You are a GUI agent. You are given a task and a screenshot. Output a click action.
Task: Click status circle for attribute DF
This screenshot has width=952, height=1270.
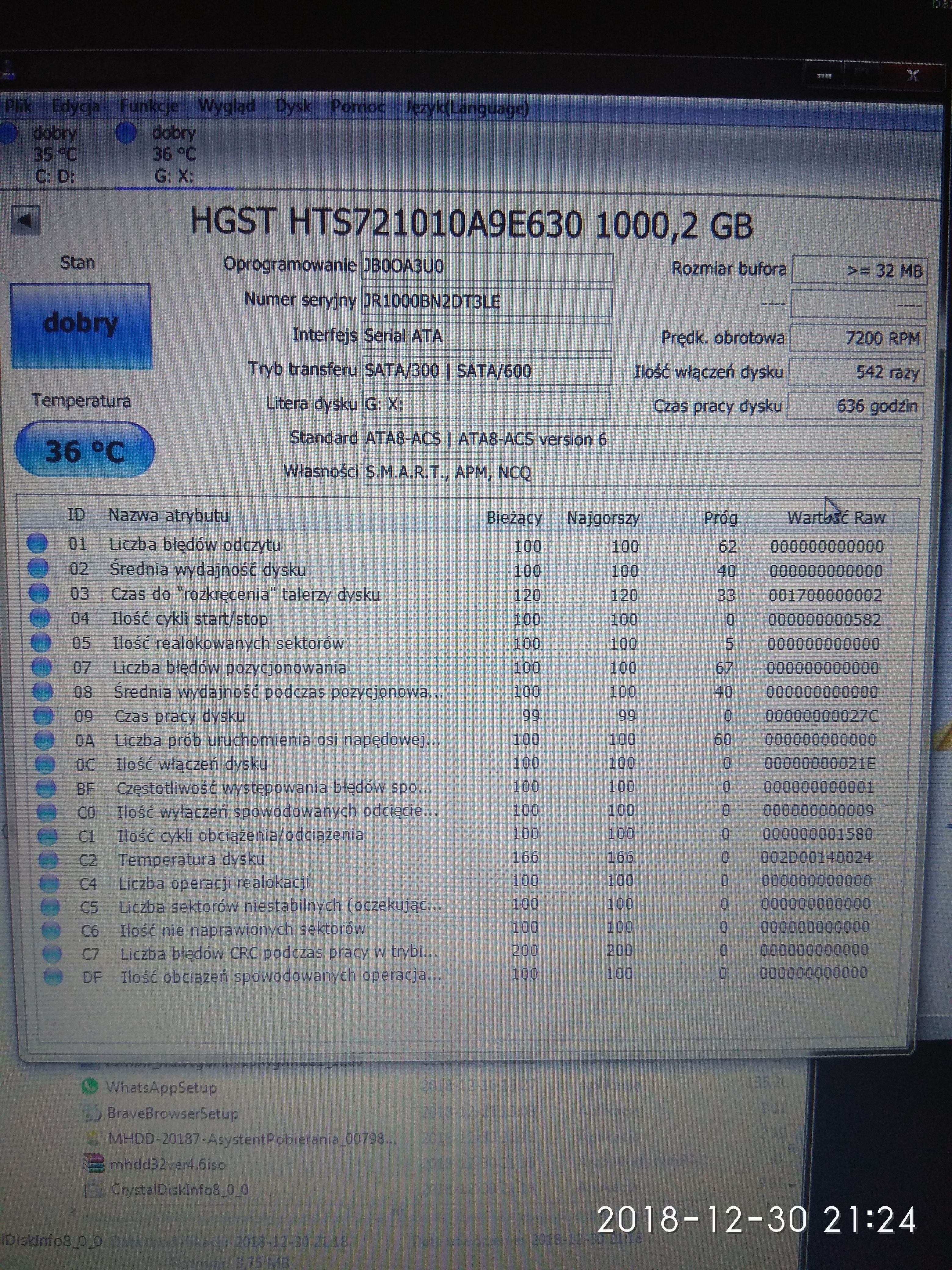53,977
